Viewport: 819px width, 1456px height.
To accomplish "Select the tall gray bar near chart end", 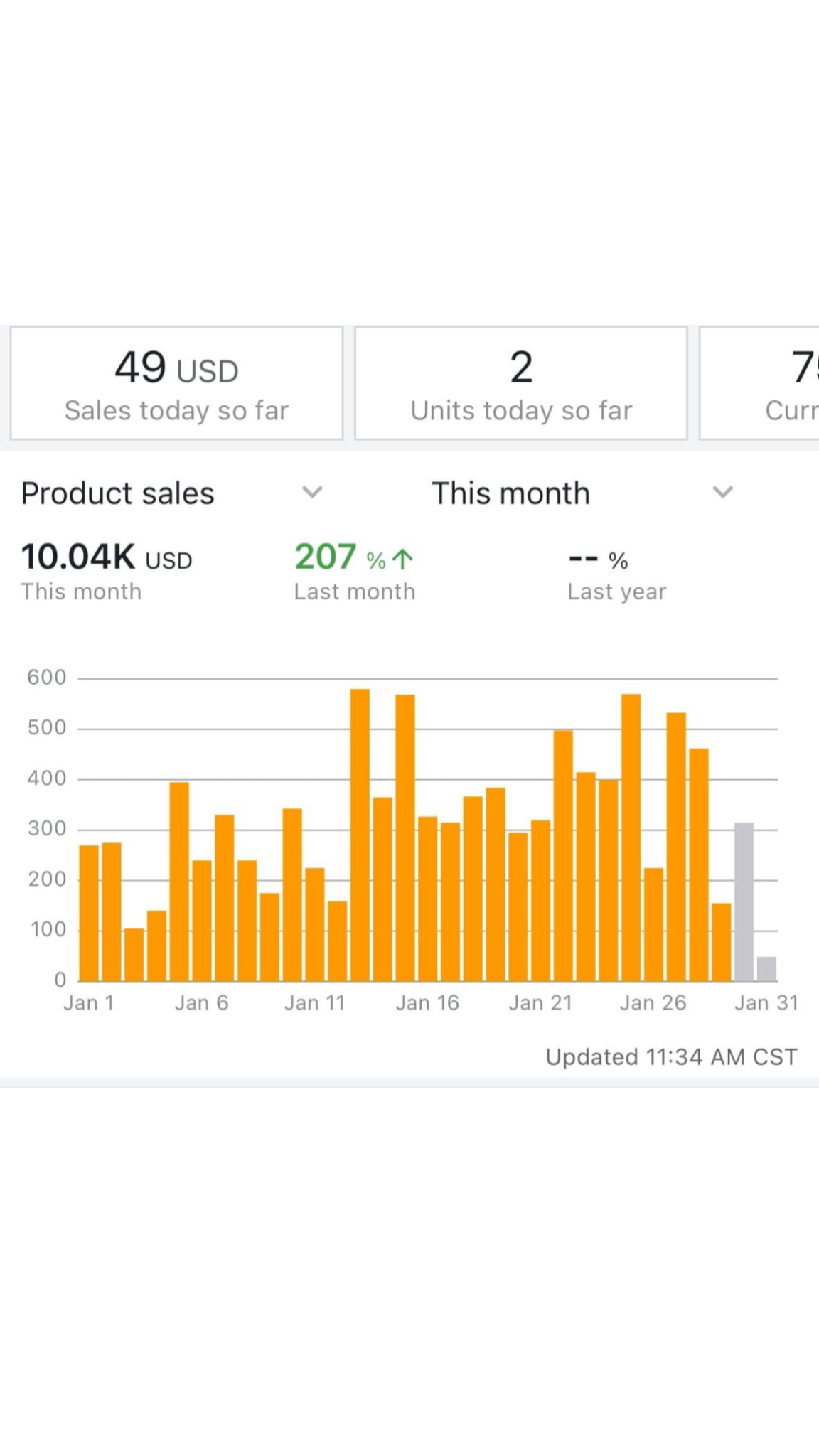I will [x=744, y=901].
